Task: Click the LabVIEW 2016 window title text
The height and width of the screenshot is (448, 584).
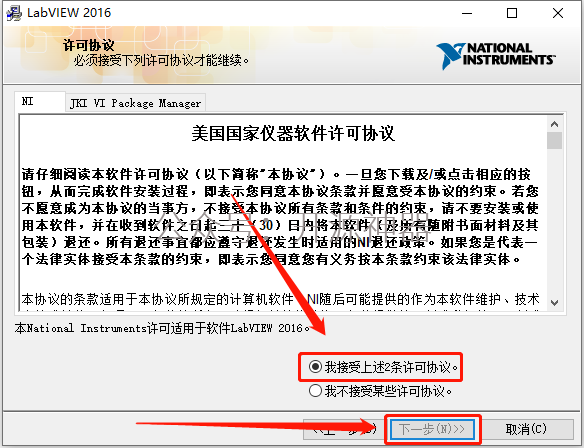Action: tap(69, 13)
